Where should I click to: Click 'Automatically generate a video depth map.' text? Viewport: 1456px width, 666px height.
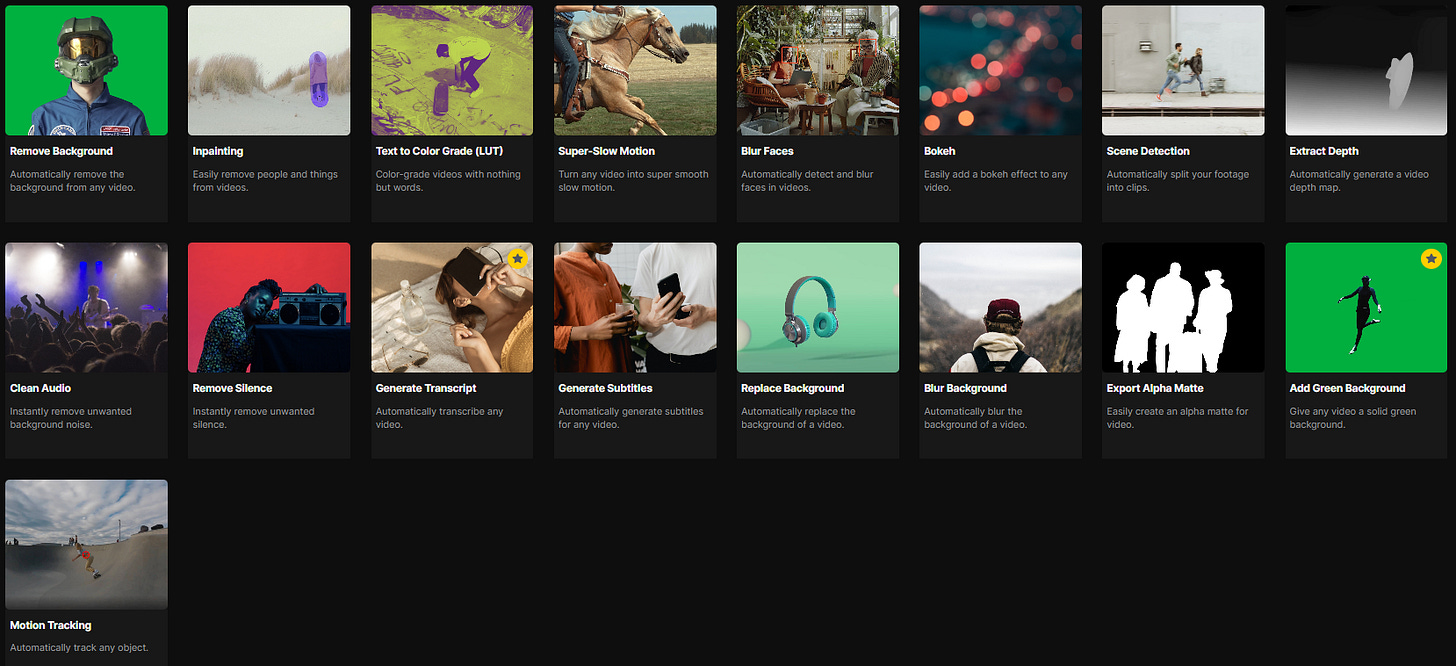(1360, 181)
